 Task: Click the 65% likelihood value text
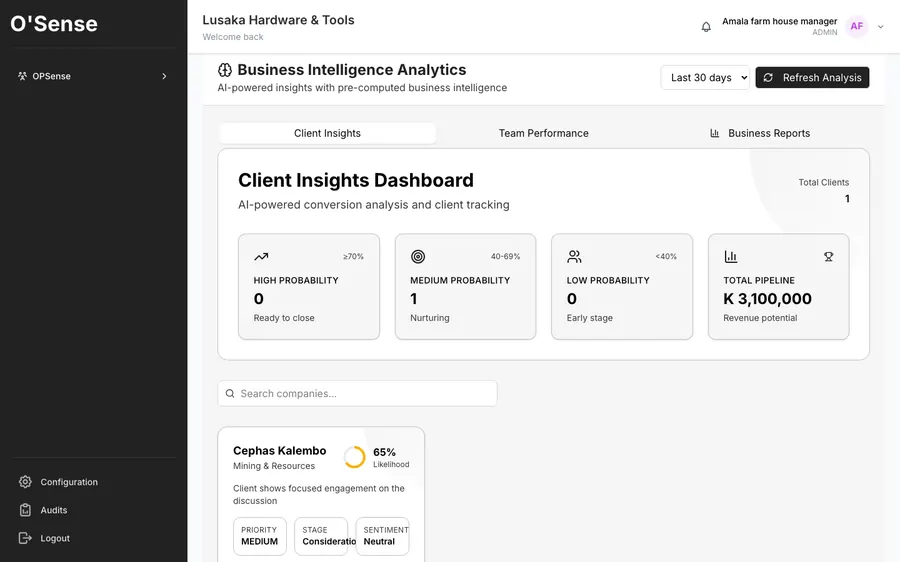[384, 452]
